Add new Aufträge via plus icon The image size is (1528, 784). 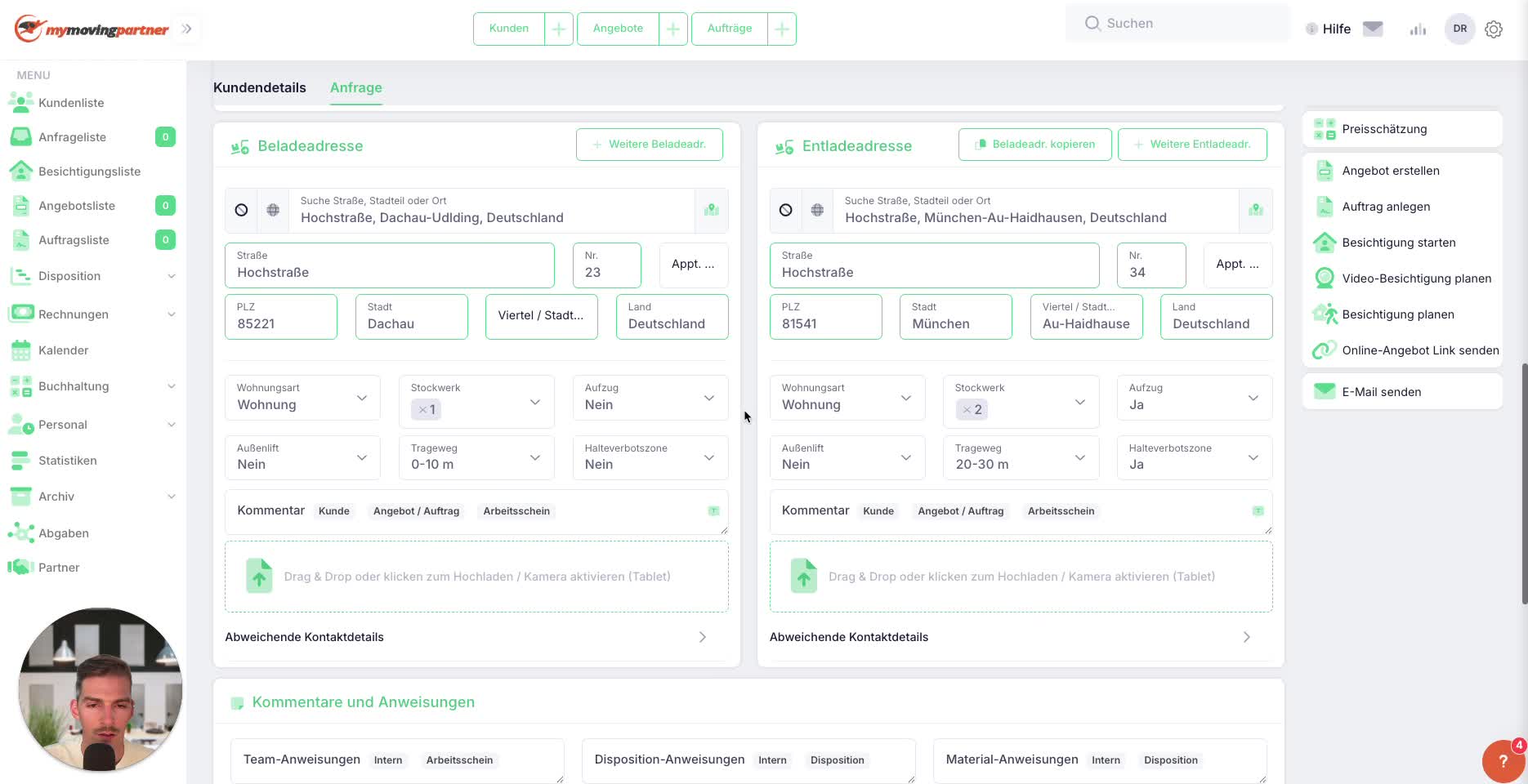point(782,29)
